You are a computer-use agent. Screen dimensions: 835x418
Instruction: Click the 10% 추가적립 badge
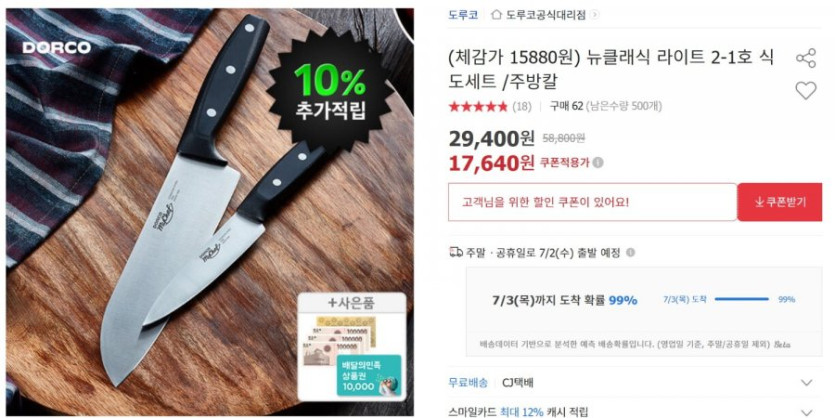[331, 90]
